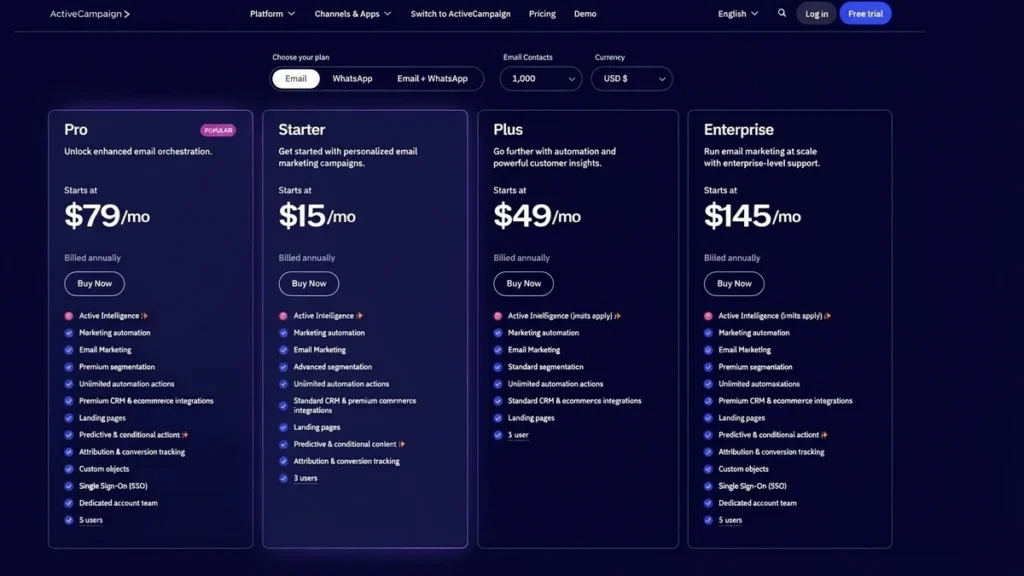Click Starter plan Active Intelligence pink icon
Viewport: 1024px width, 576px height.
point(283,316)
